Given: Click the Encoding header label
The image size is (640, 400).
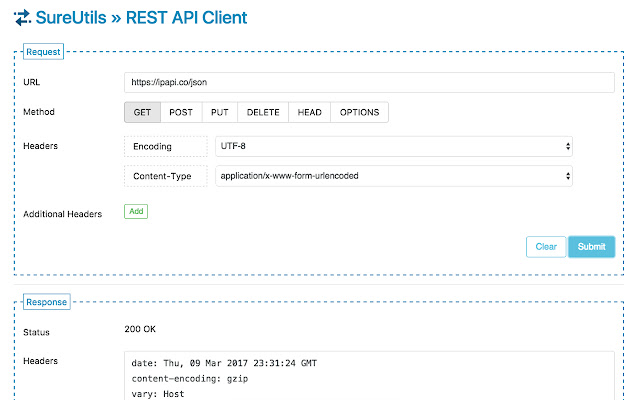Looking at the screenshot, I should click(x=166, y=147).
